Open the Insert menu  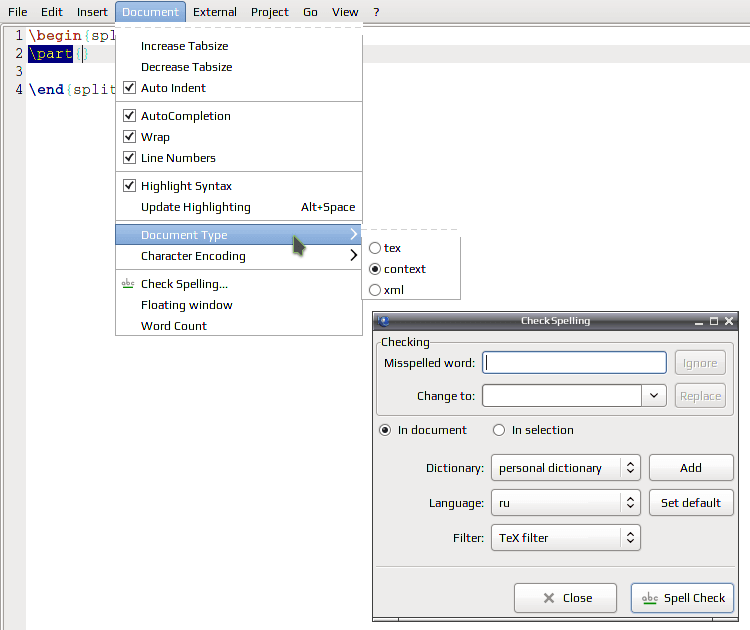click(x=92, y=12)
